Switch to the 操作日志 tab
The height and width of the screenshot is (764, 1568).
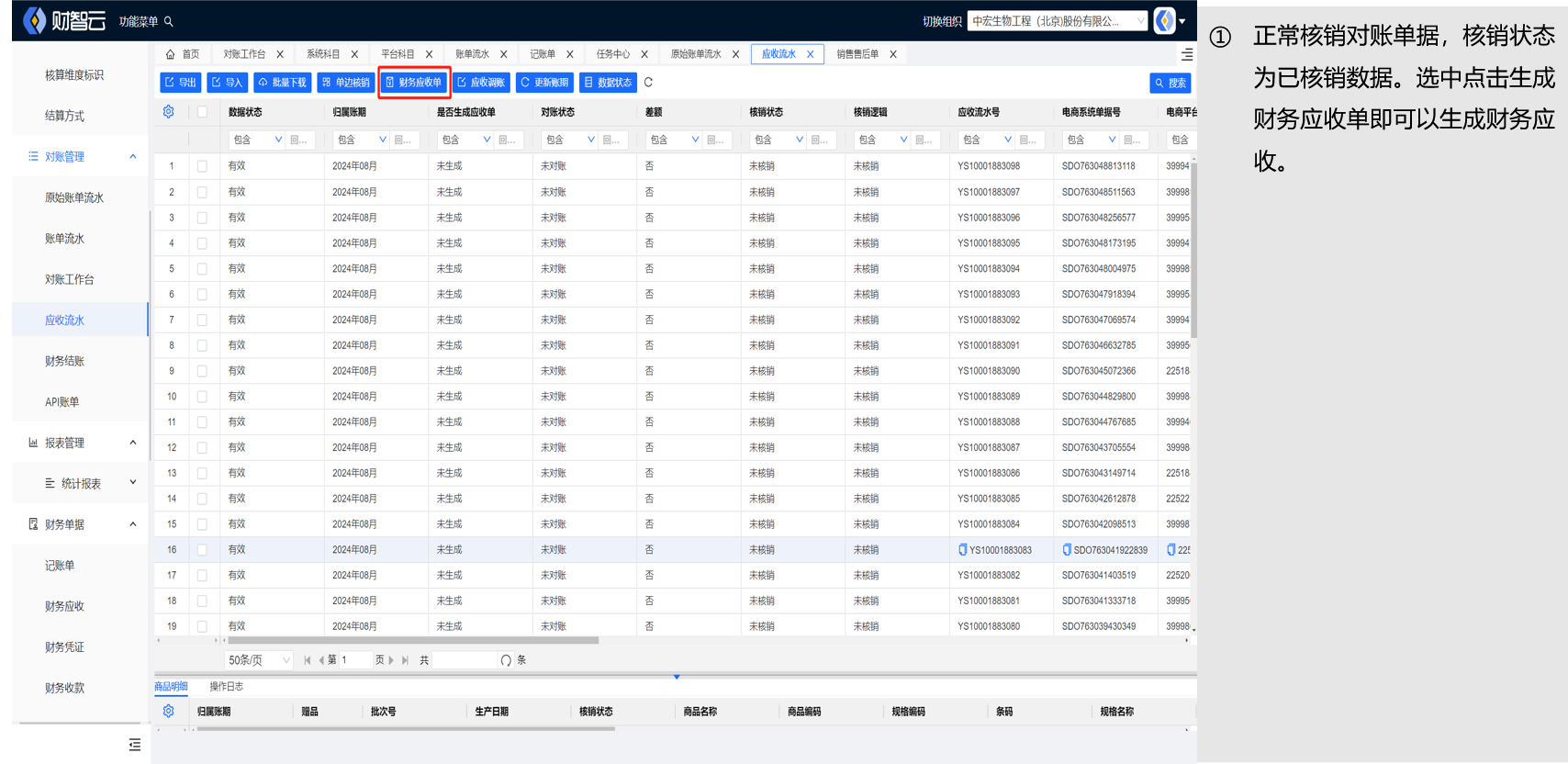tap(226, 687)
